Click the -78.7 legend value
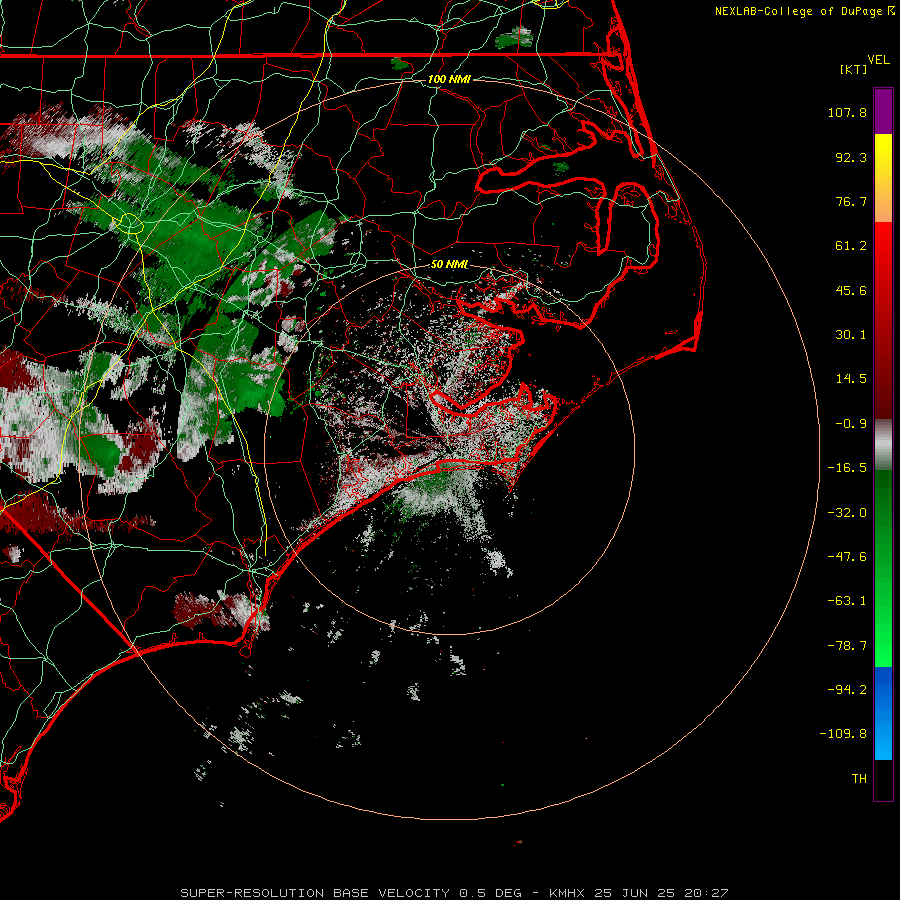 847,646
